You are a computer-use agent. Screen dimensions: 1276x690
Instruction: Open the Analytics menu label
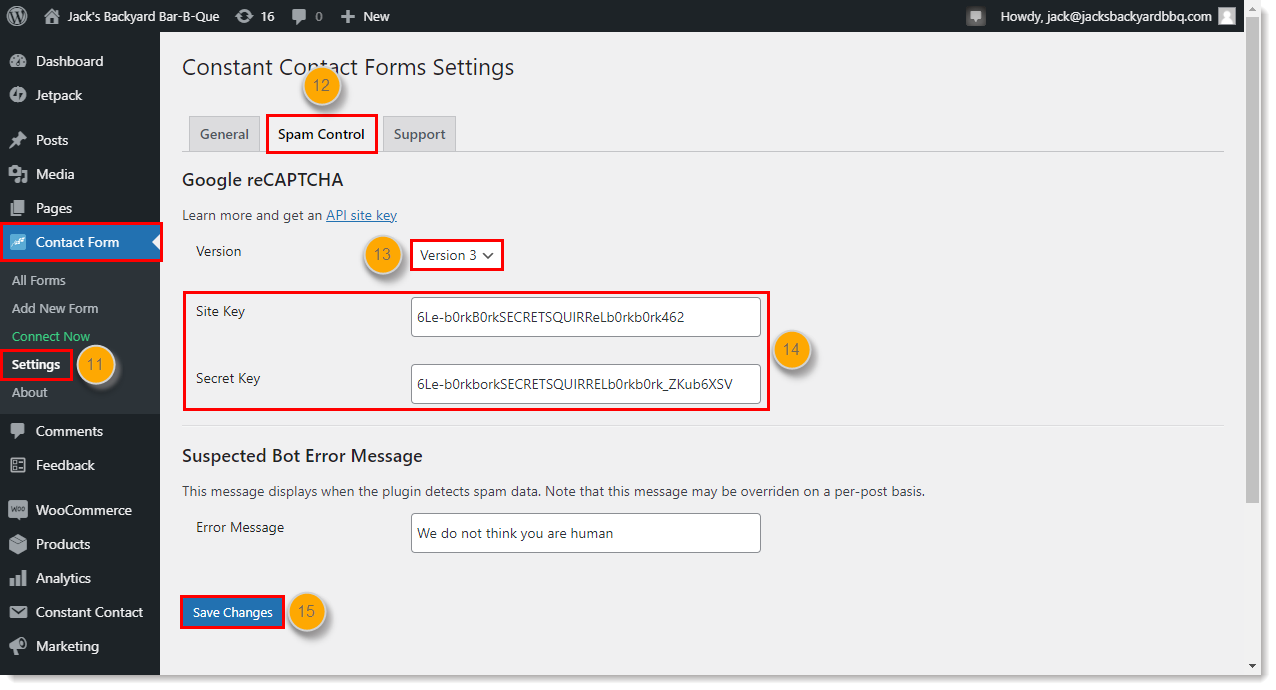tap(63, 578)
